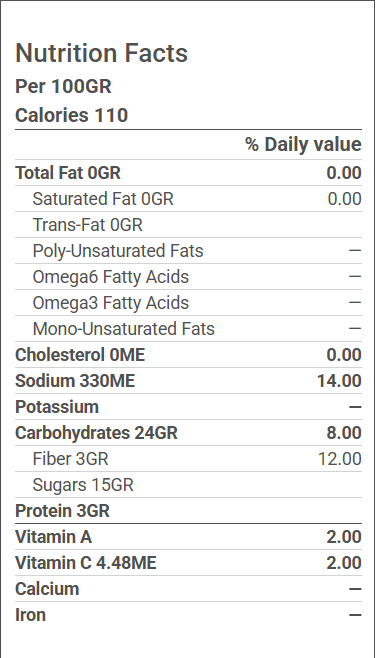Click the Saturated Fat 0GR entry

click(103, 199)
